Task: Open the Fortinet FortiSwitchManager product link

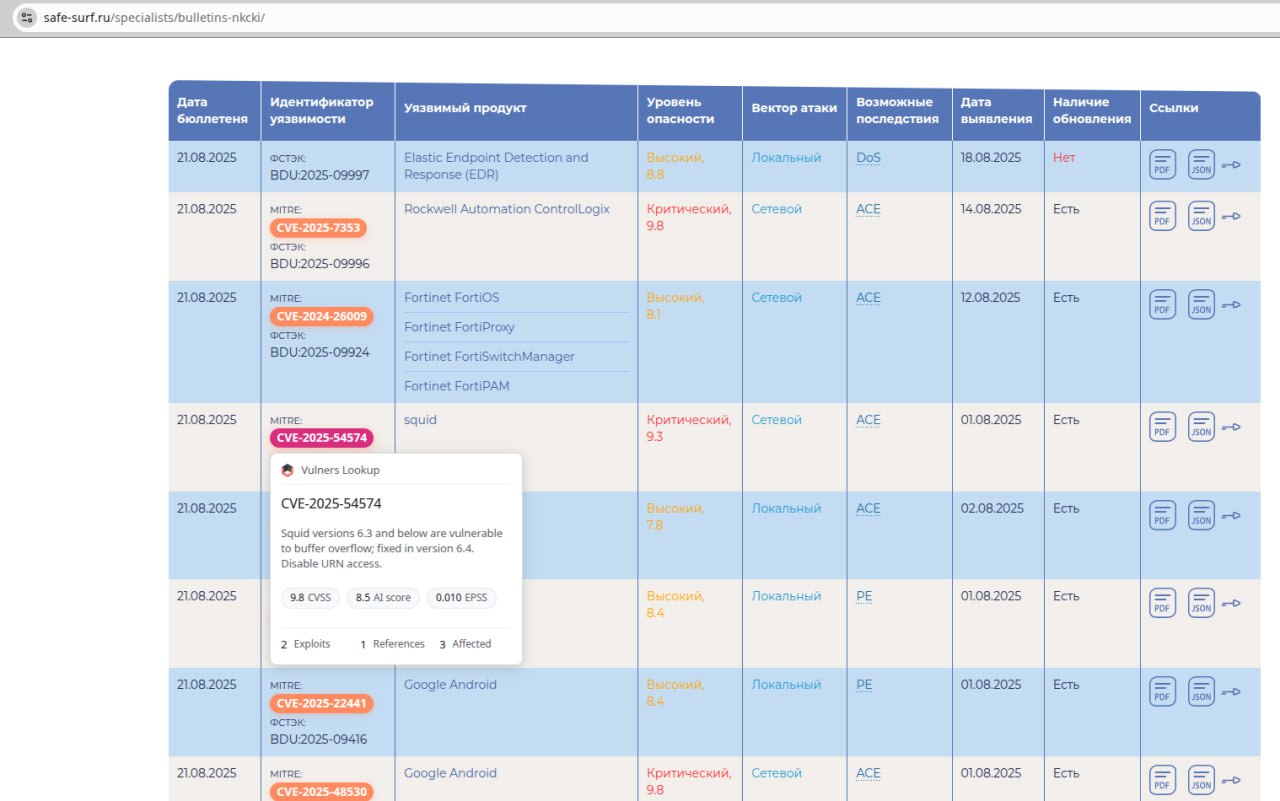Action: pyautogui.click(x=489, y=357)
